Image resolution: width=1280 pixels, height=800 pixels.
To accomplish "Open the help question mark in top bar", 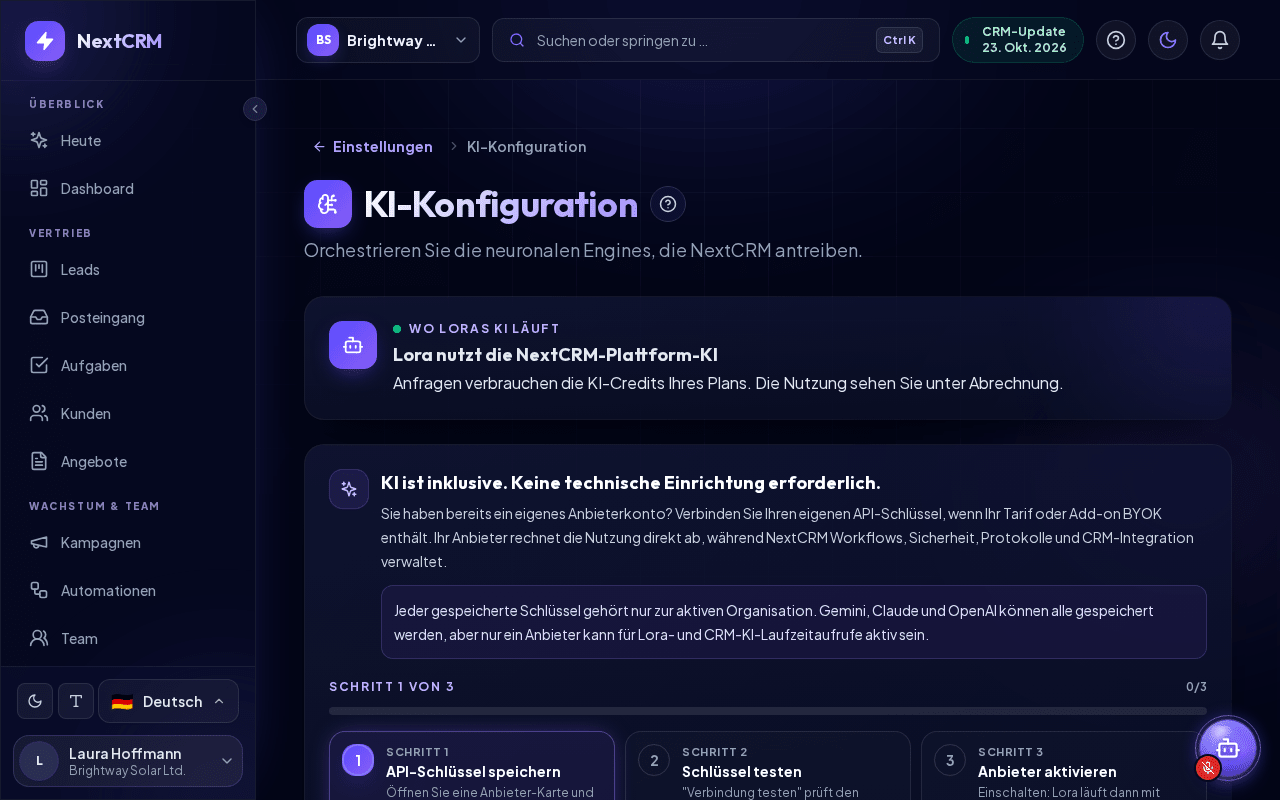I will (1116, 40).
